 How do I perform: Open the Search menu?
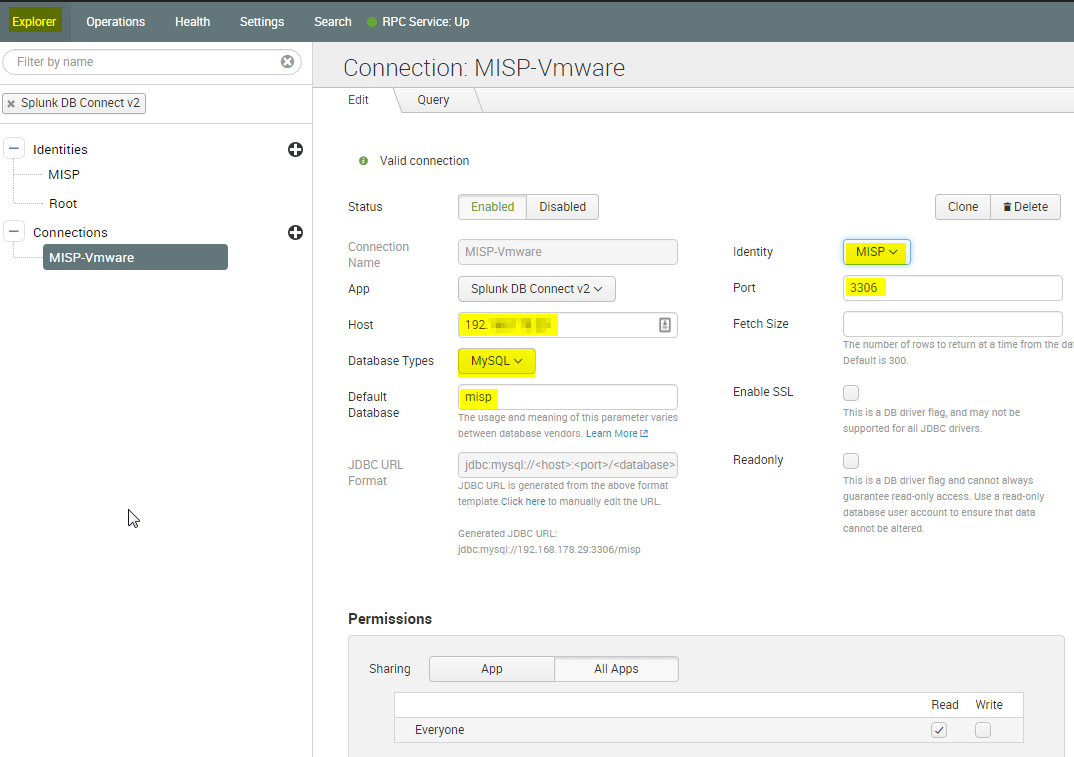[x=333, y=21]
